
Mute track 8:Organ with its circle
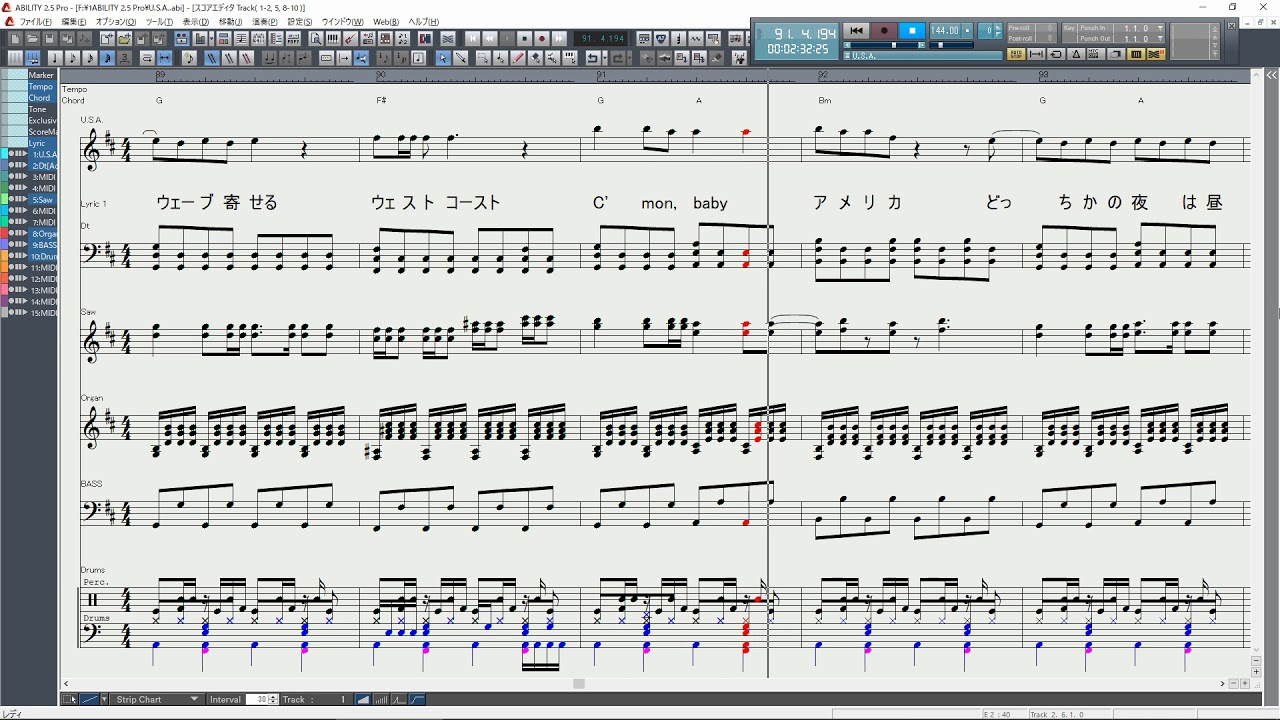coord(12,233)
